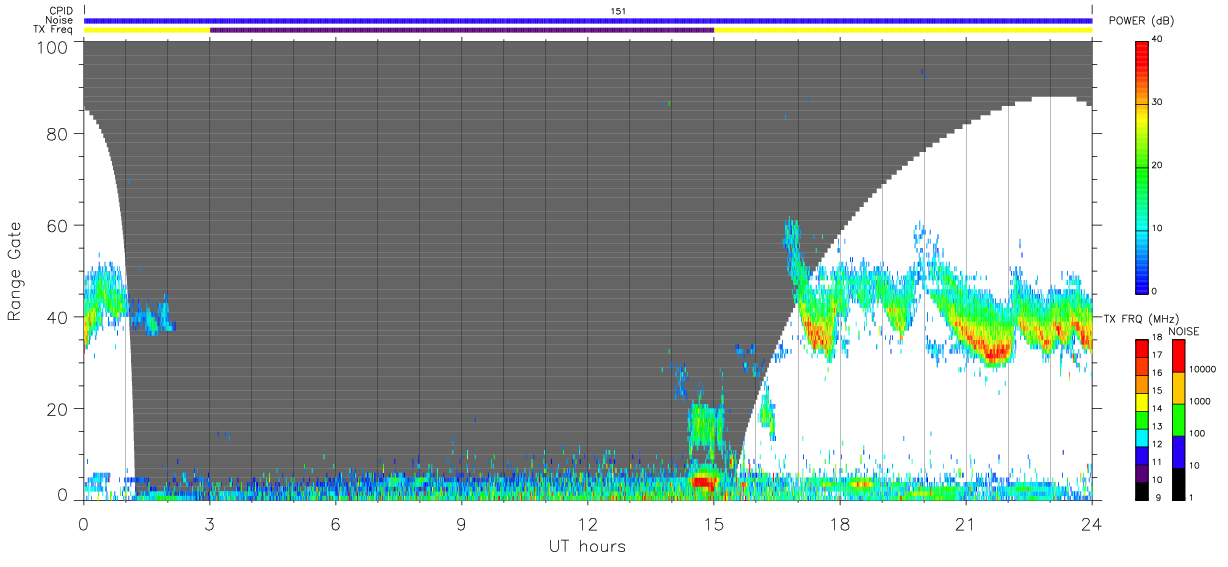1228x567 pixels.
Task: Click the 20 tick on Range Gate axis
Action: (59, 409)
